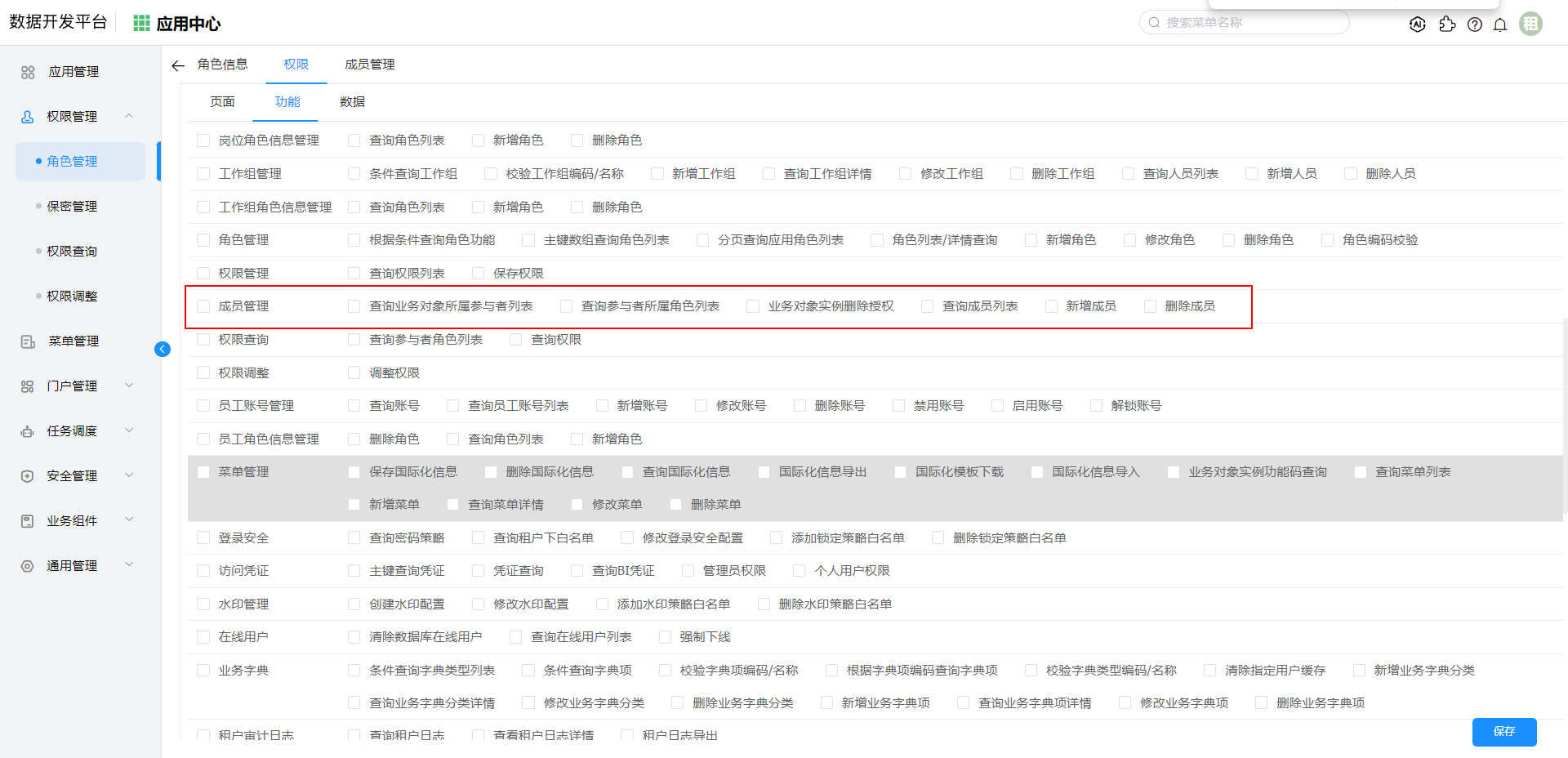Viewport: 1568px width, 758px height.
Task: Open the notification bell icon
Action: pyautogui.click(x=1499, y=25)
